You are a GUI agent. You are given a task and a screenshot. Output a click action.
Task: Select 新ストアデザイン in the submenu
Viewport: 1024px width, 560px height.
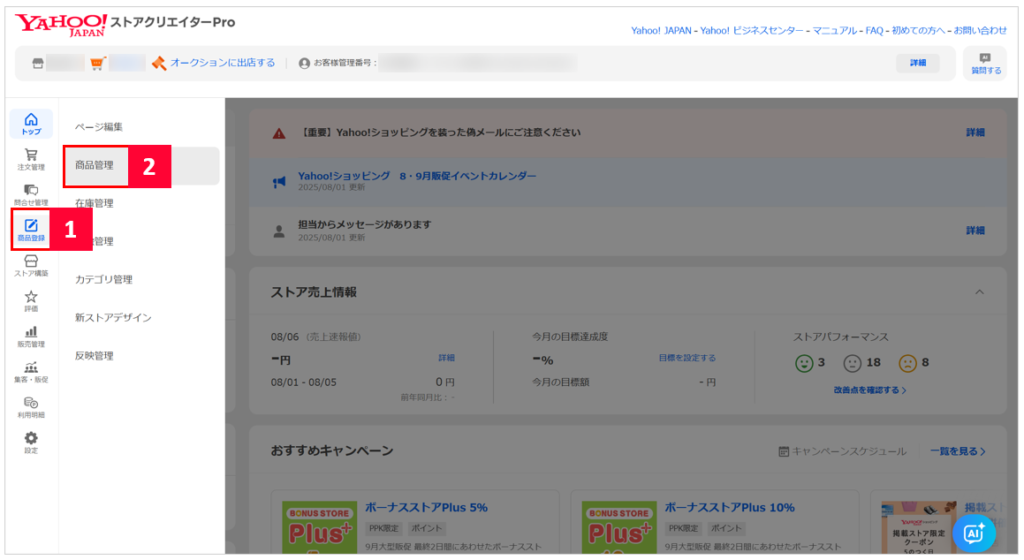point(113,317)
